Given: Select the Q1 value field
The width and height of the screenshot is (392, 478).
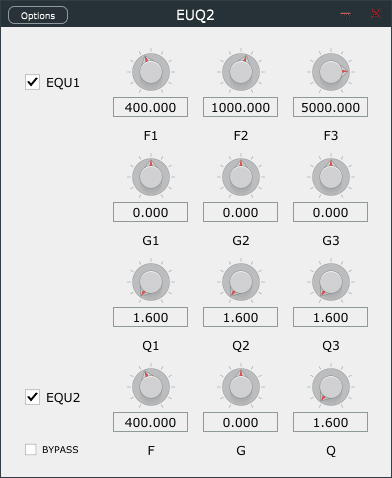Looking at the screenshot, I should click(150, 317).
